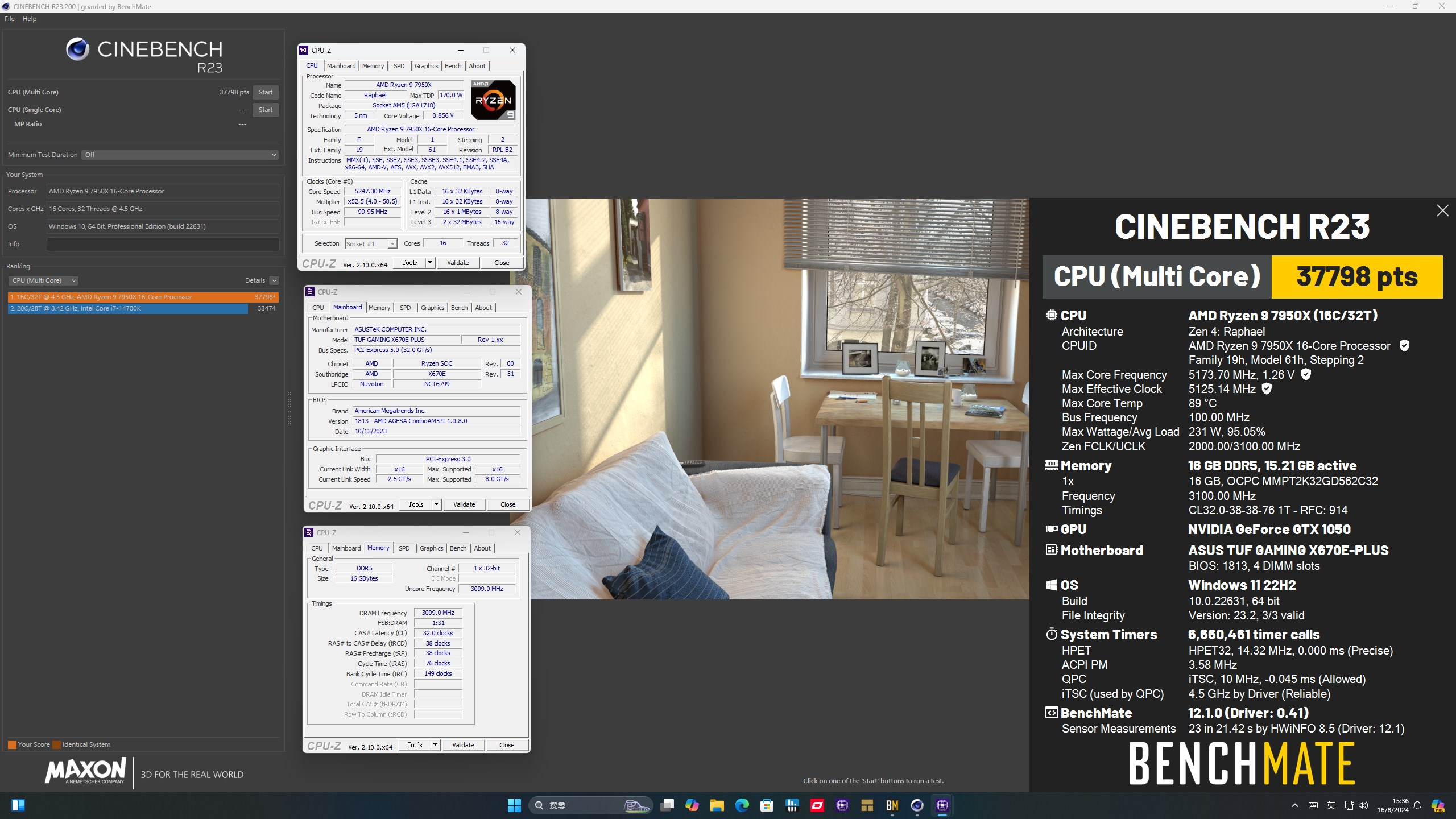1456x819 pixels.
Task: Open the Cinebench Help menu
Action: [30, 19]
